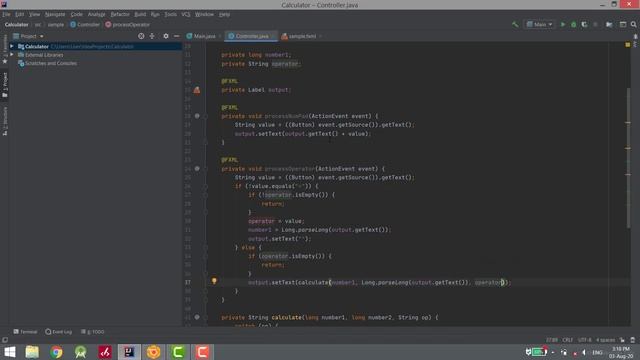Open the Code menu
640x360 pixels.
(x=76, y=14)
